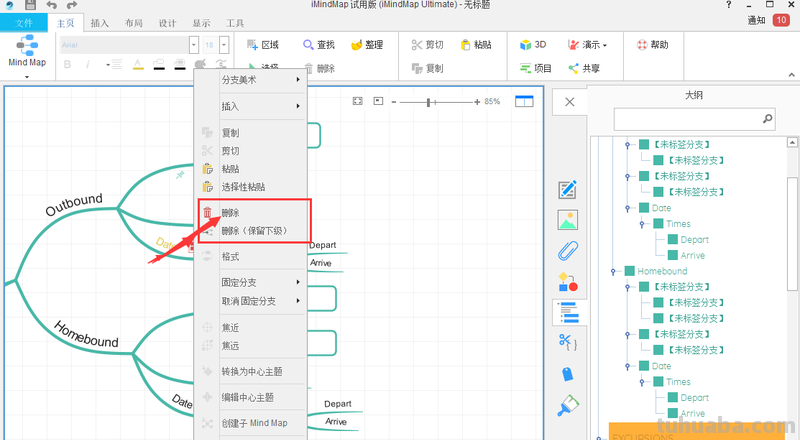Viewport: 800px width, 440px height.
Task: Toggle the split view icon beside 85%
Action: pos(524,102)
